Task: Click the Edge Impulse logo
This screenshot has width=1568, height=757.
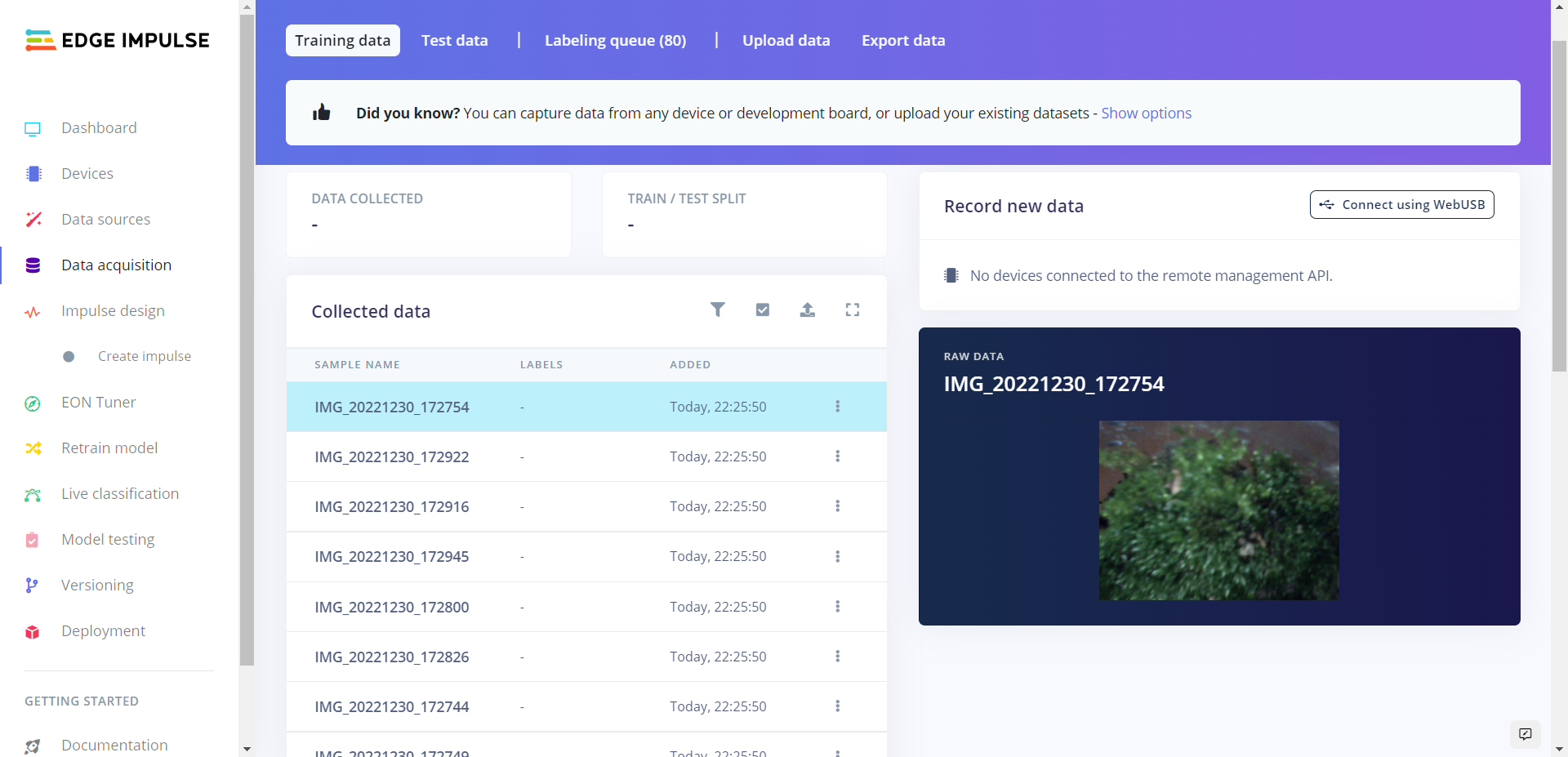Action: [117, 40]
